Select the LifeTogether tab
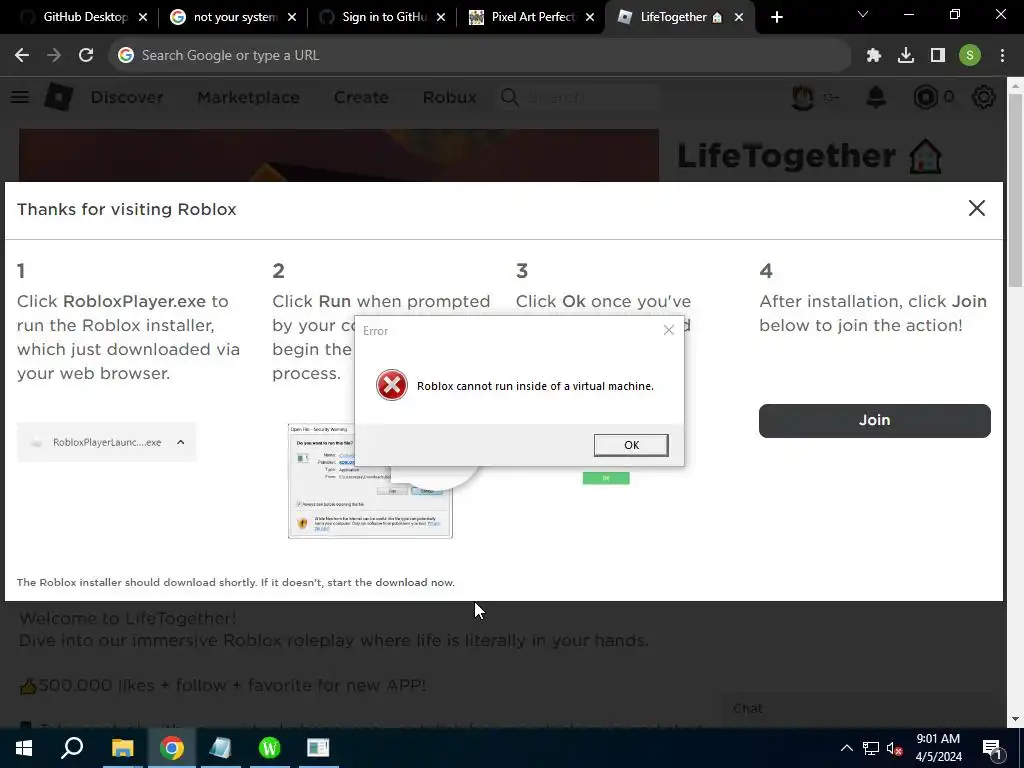The image size is (1024, 768). pyautogui.click(x=679, y=17)
